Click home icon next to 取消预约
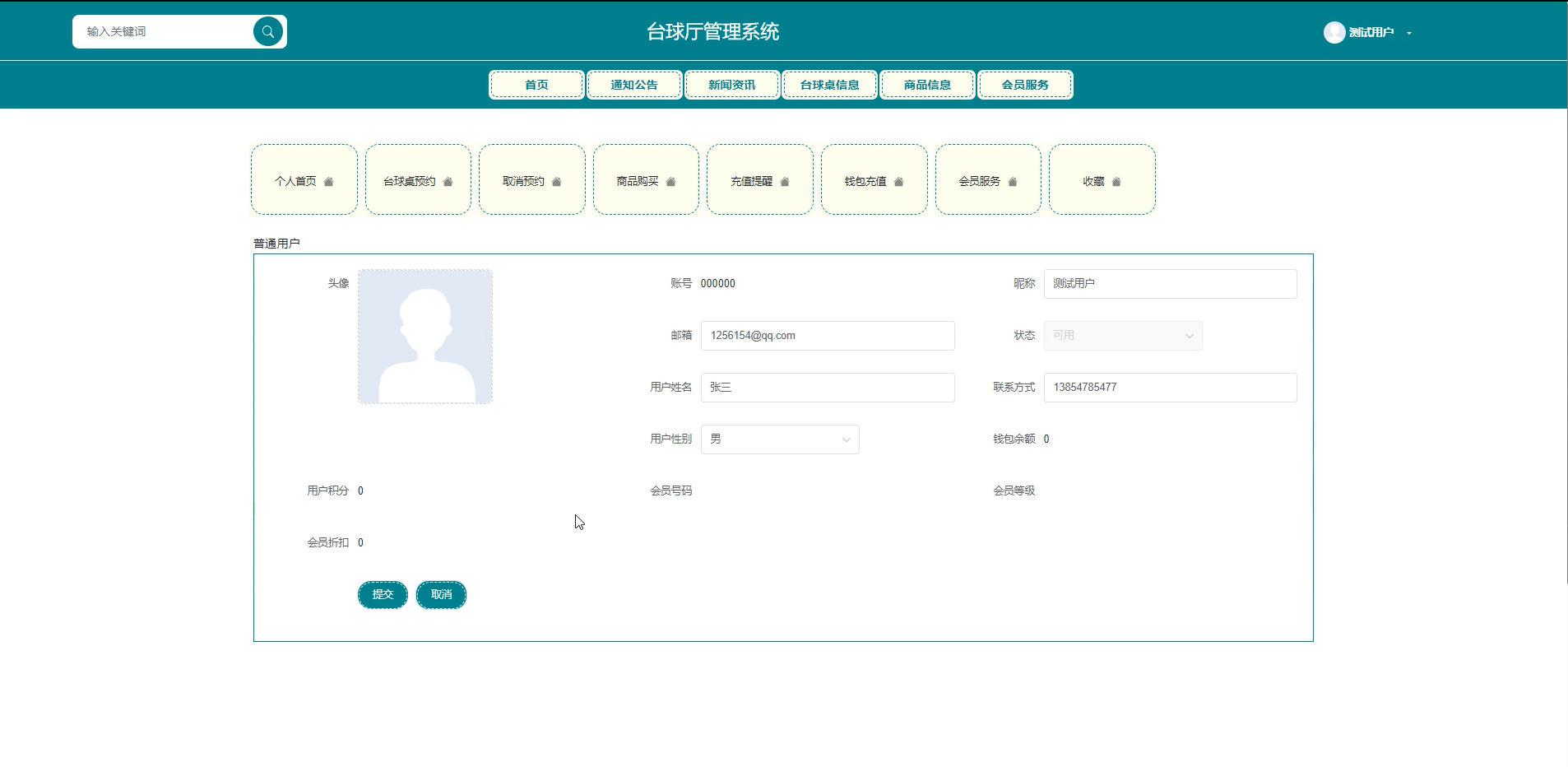This screenshot has width=1568, height=767. click(556, 182)
